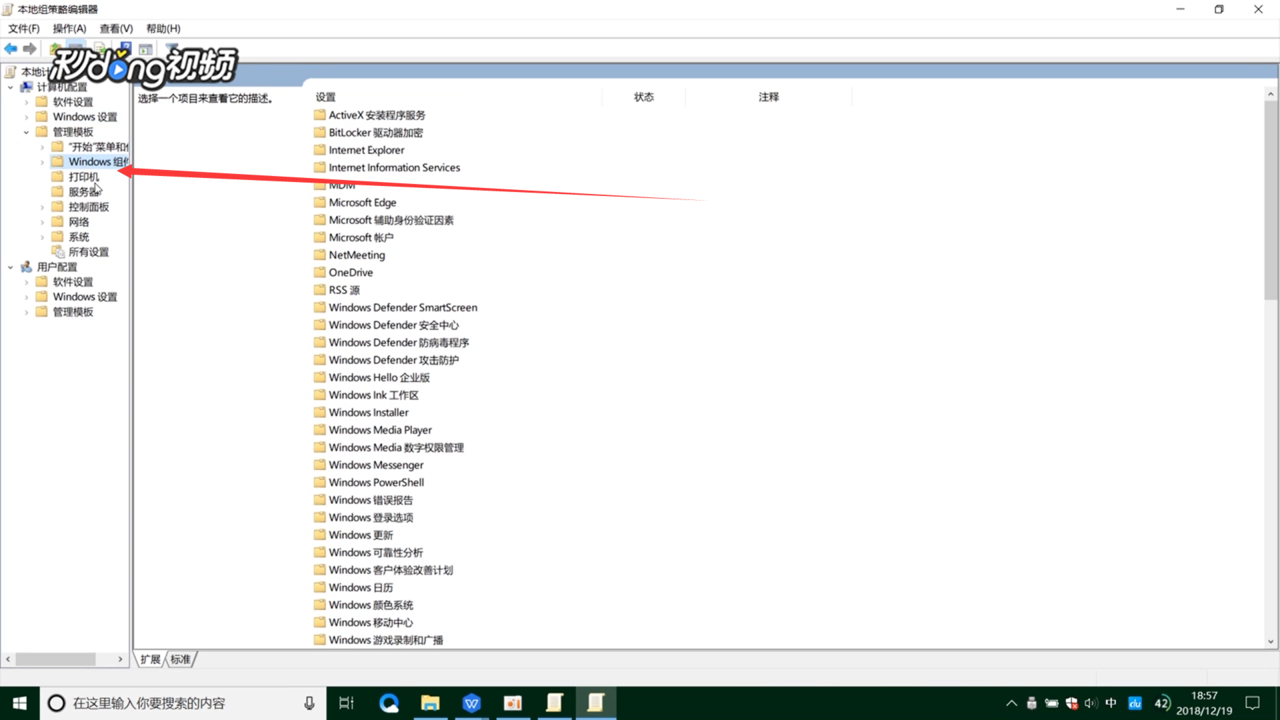Expand the Windows 组件 tree node

pos(42,162)
